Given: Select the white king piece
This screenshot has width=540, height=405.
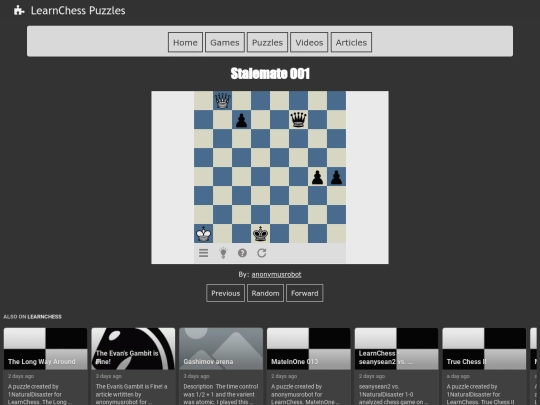Looking at the screenshot, I should (204, 234).
